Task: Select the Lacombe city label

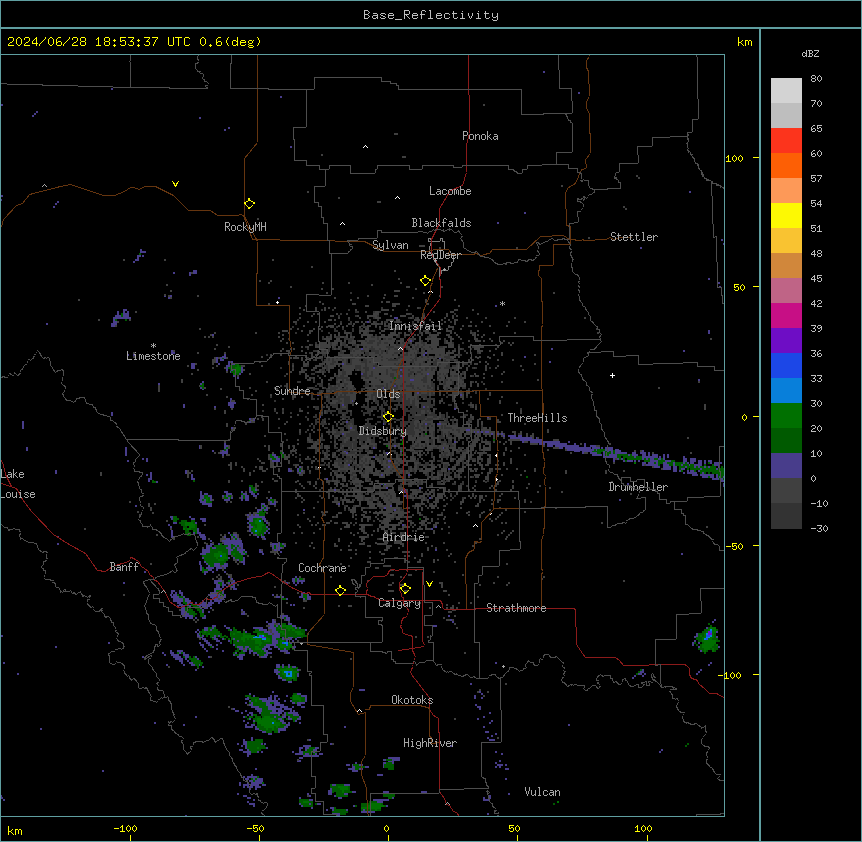Action: coord(450,191)
